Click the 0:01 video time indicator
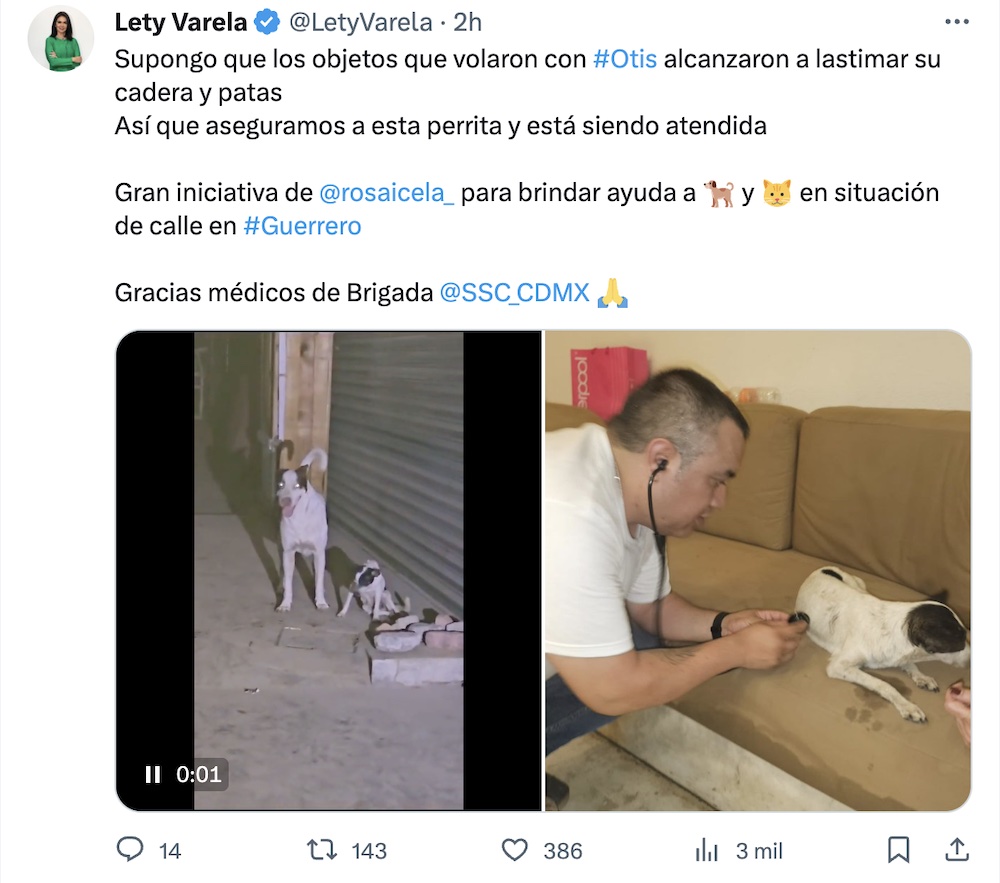The width and height of the screenshot is (1000, 883). 199,775
